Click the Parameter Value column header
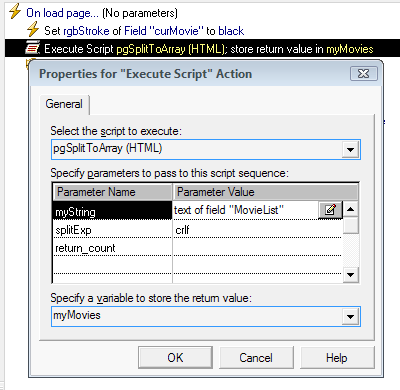The image size is (400, 390). pos(265,192)
